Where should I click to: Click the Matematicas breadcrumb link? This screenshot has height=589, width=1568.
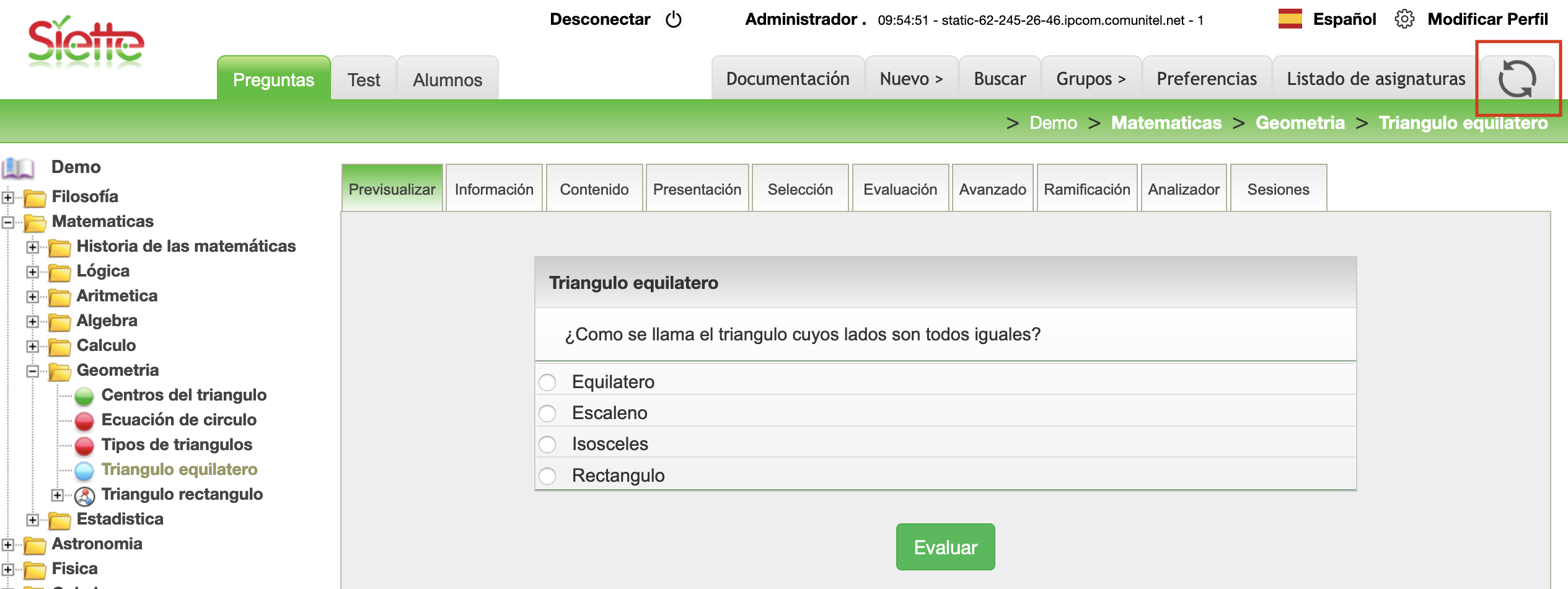[x=1166, y=123]
